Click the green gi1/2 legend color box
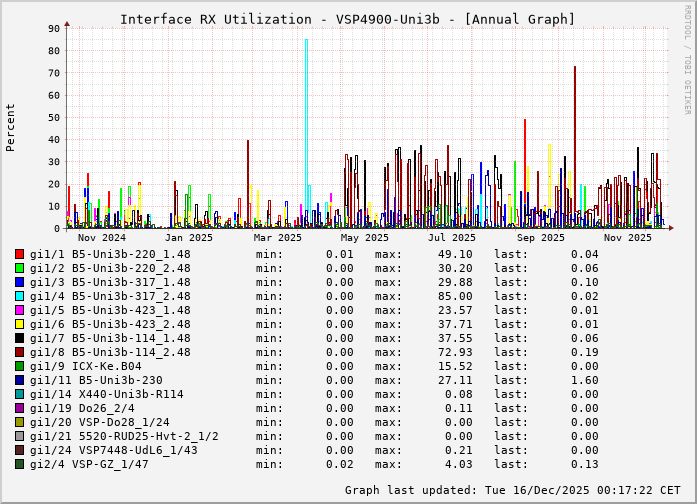The height and width of the screenshot is (504, 697). tap(19, 268)
